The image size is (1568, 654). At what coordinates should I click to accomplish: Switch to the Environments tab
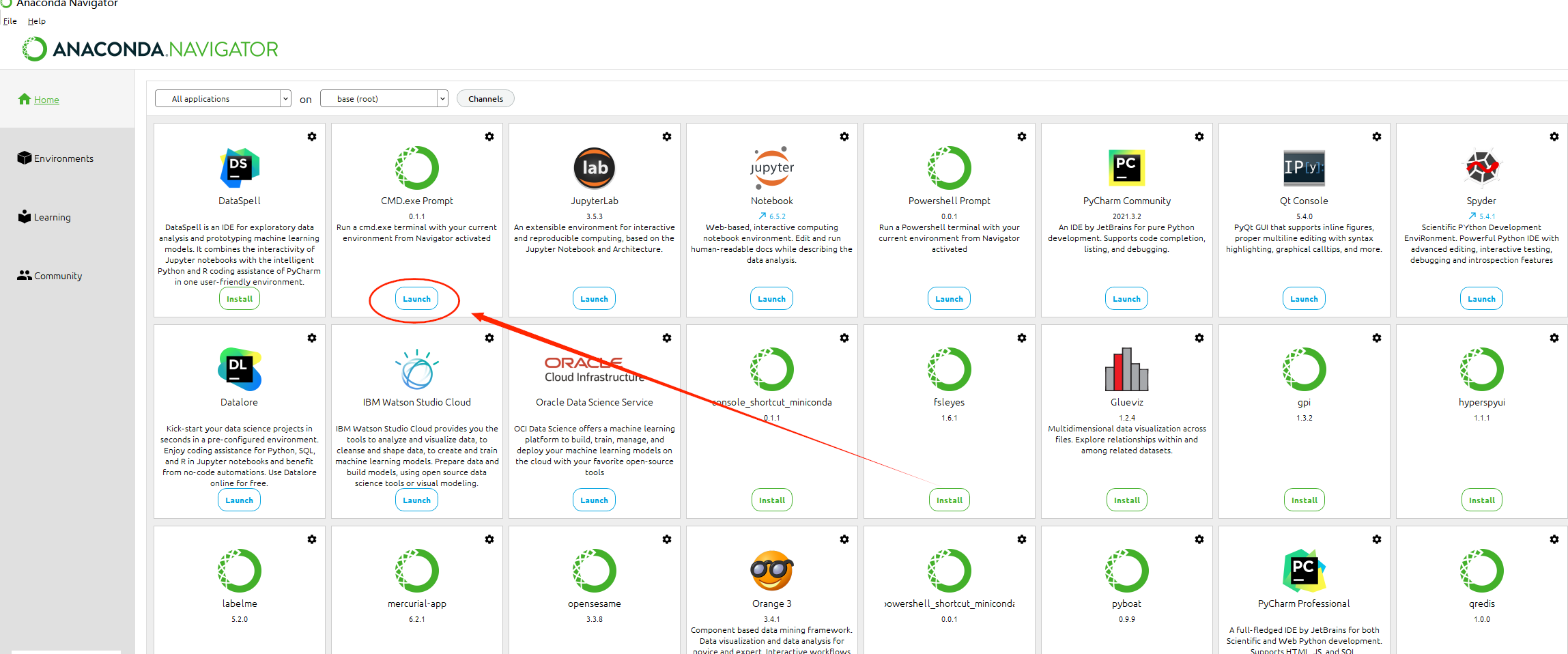55,158
